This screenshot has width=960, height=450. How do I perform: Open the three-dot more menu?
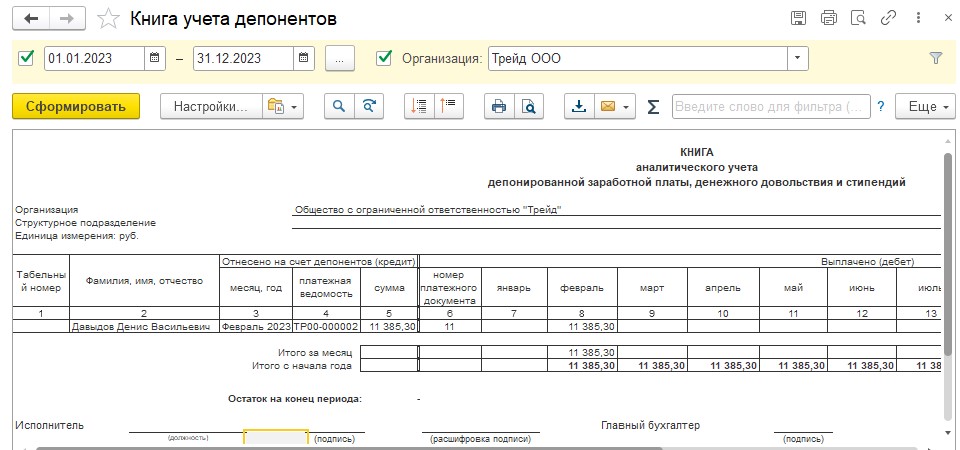tap(918, 18)
